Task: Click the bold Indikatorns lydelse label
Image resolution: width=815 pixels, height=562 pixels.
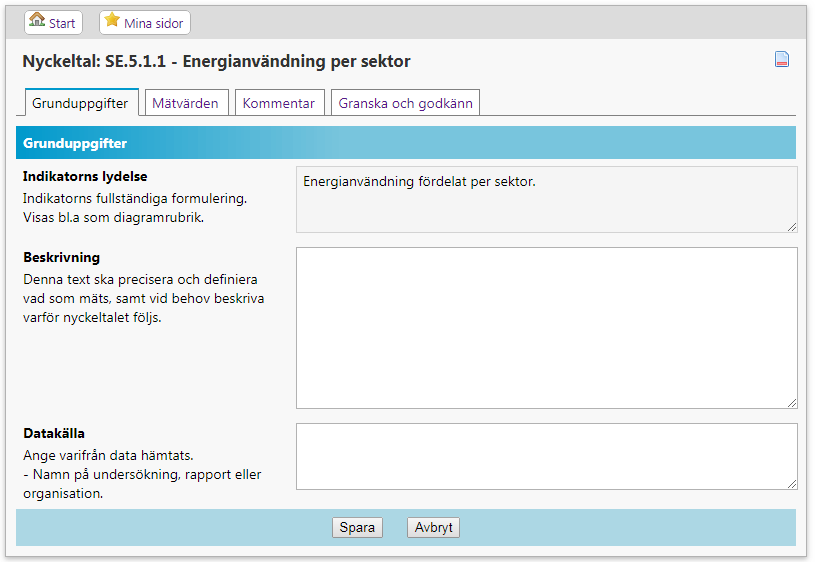Action: pos(85,176)
